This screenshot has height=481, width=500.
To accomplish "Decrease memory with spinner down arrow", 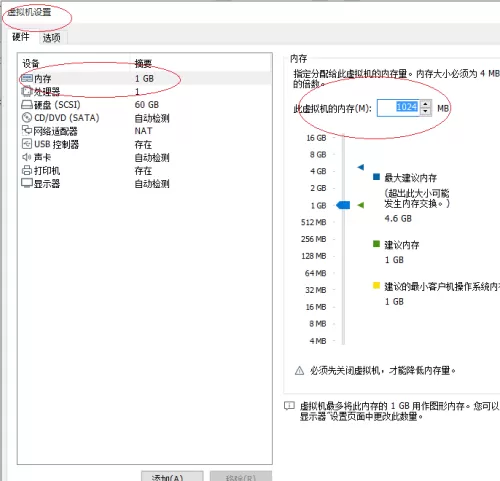I will (426, 112).
